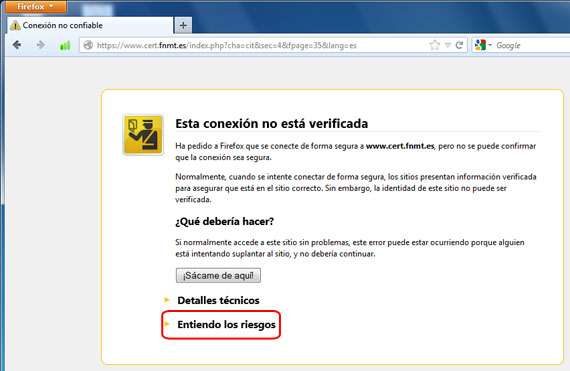Reload the page with refresh icon
The width and height of the screenshot is (570, 371).
(459, 45)
